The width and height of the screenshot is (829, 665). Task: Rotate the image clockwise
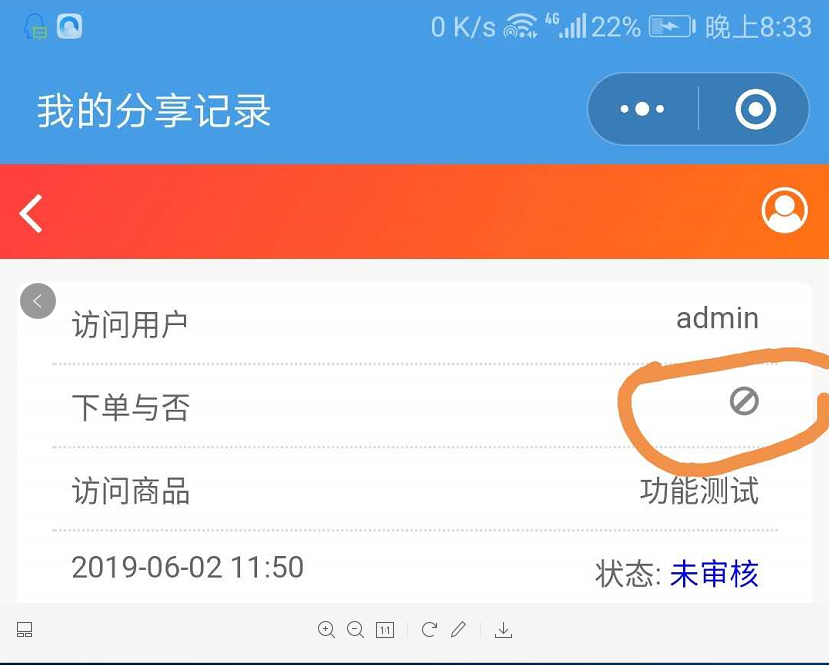[429, 630]
